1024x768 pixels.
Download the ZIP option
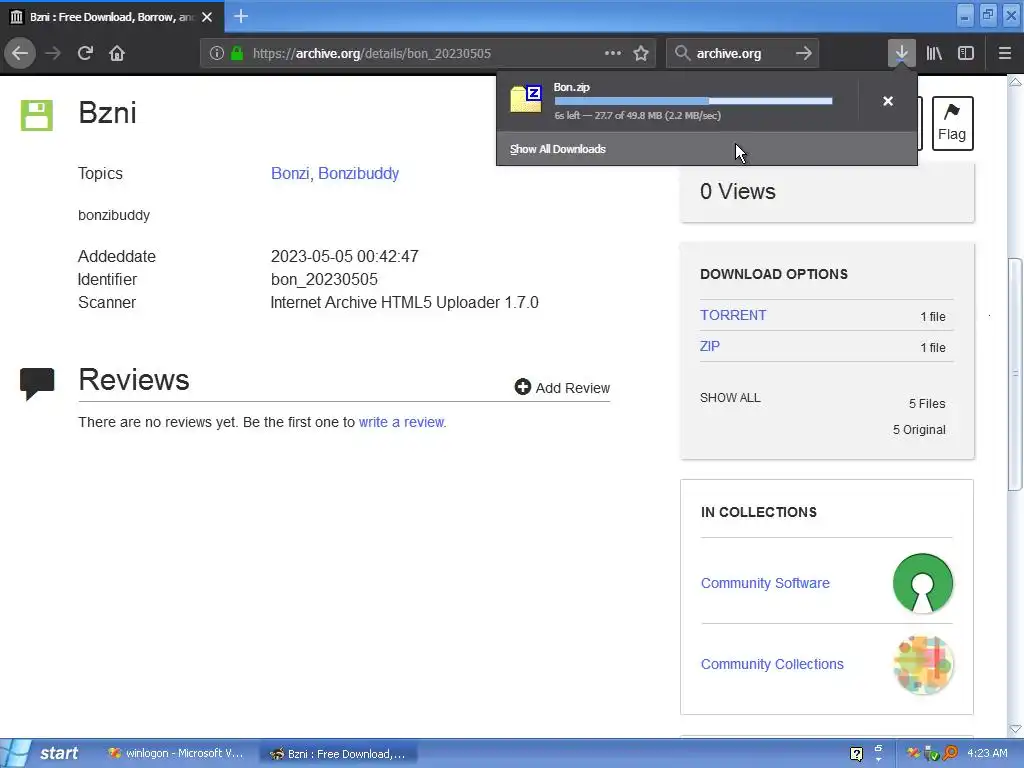(710, 346)
